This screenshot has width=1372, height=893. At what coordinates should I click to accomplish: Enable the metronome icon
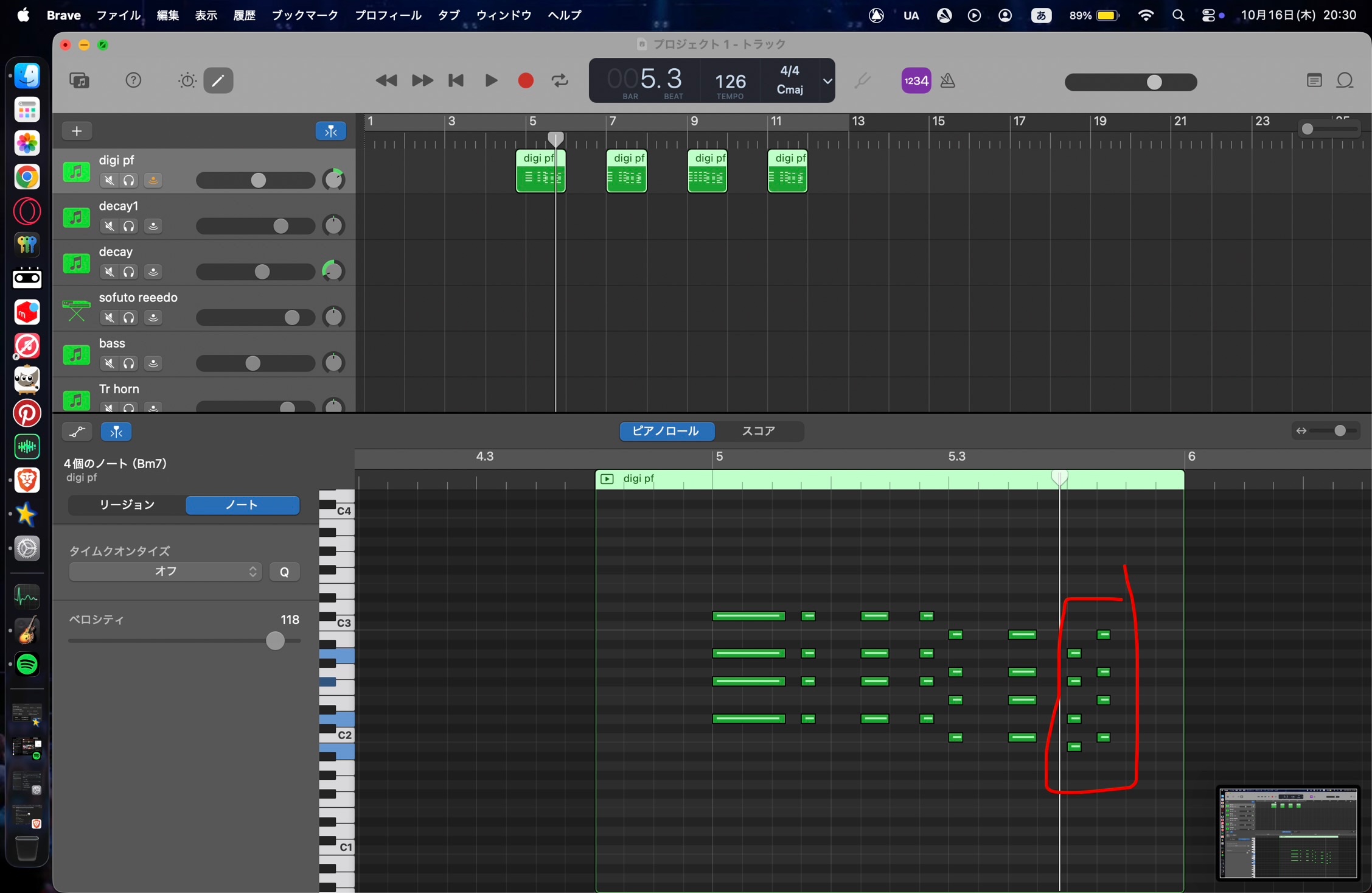click(x=947, y=80)
